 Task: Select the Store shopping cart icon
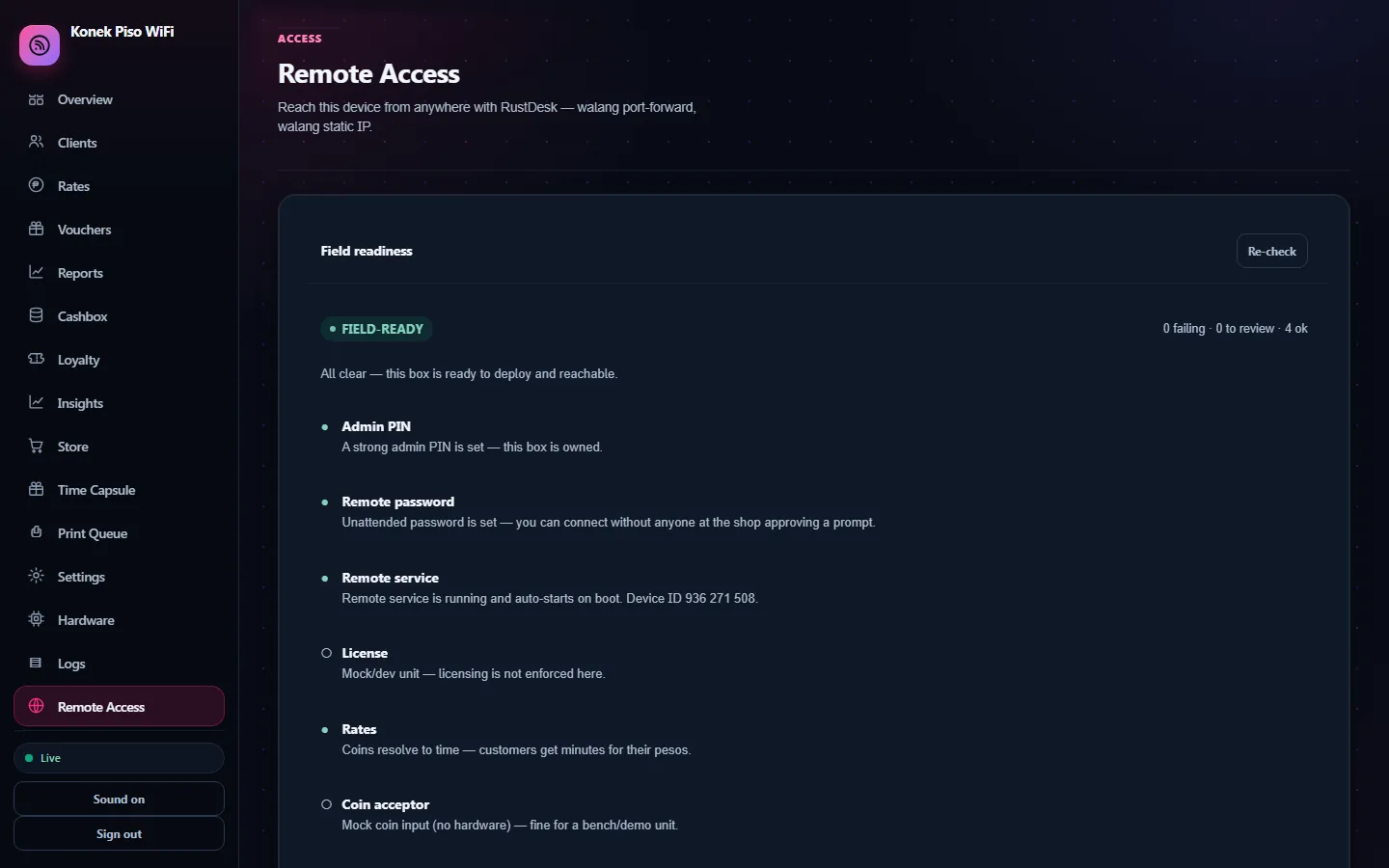point(37,446)
